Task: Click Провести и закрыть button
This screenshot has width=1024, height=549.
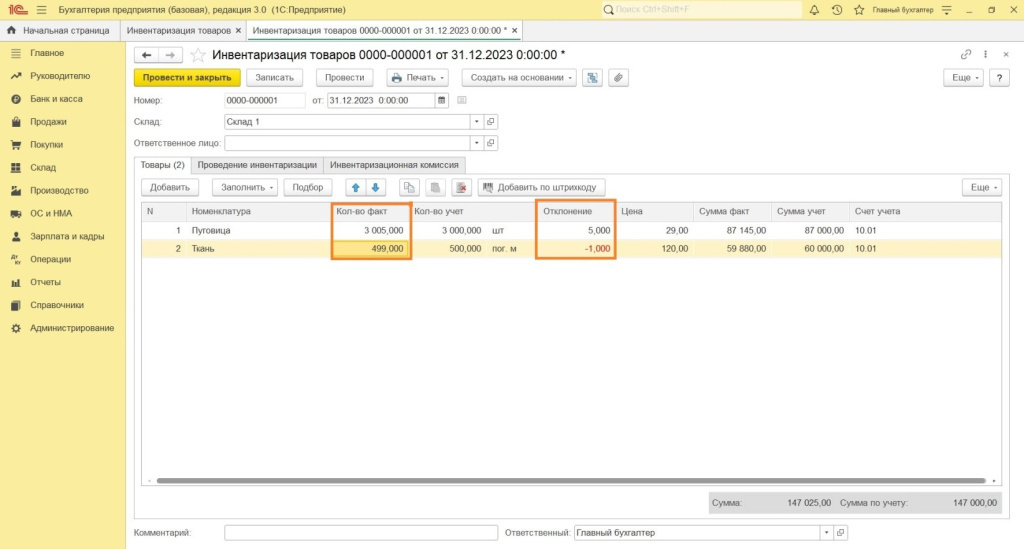Action: [x=187, y=77]
